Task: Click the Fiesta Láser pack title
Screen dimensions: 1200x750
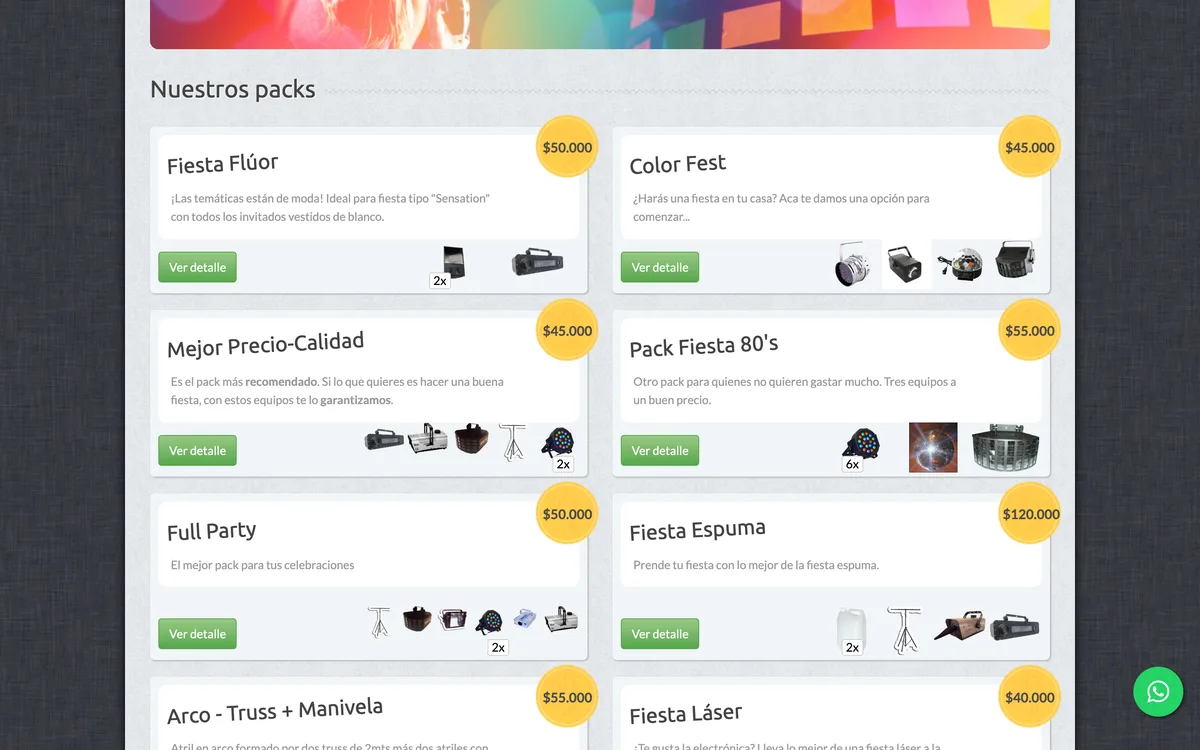Action: click(x=686, y=714)
